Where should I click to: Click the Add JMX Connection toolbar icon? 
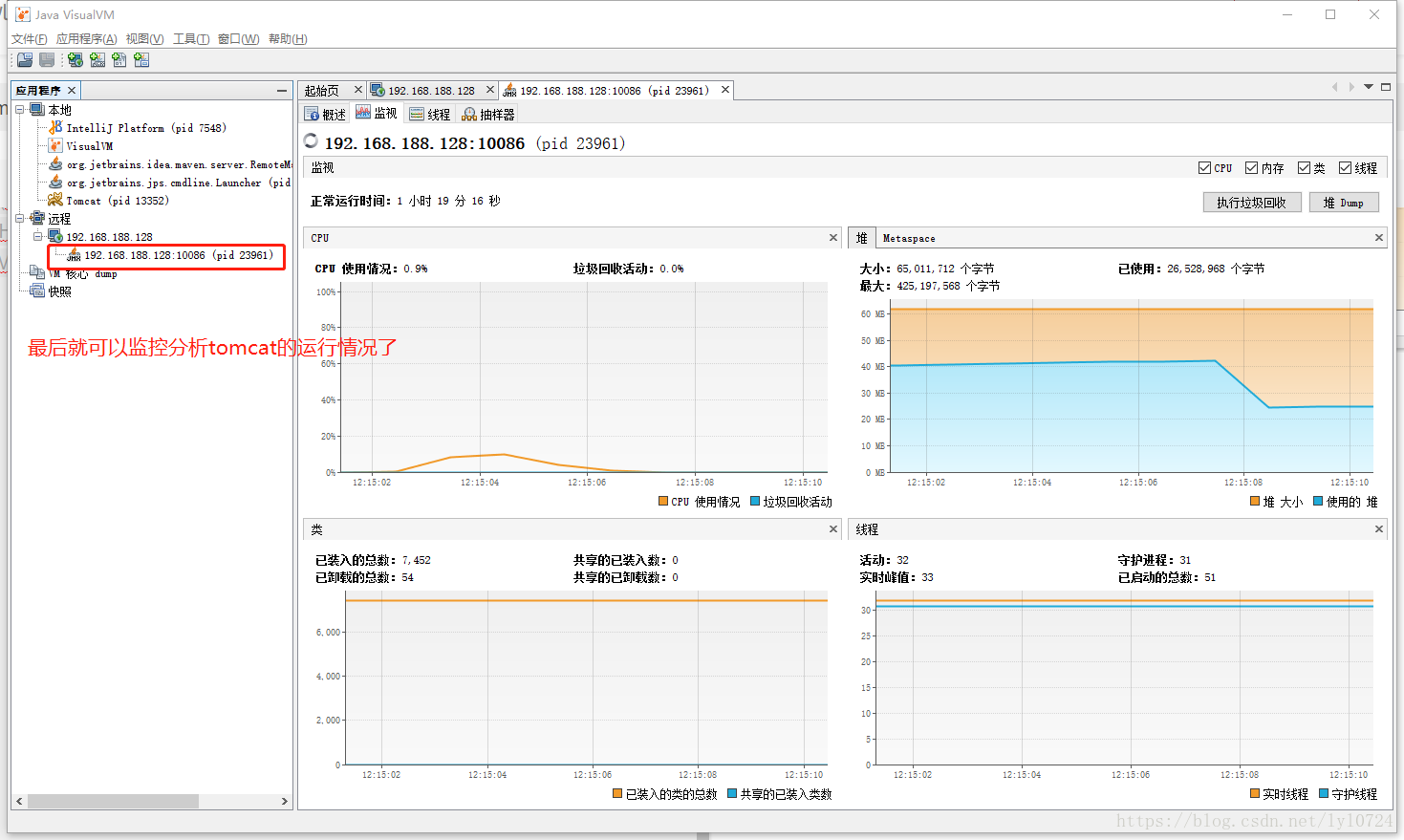point(97,59)
